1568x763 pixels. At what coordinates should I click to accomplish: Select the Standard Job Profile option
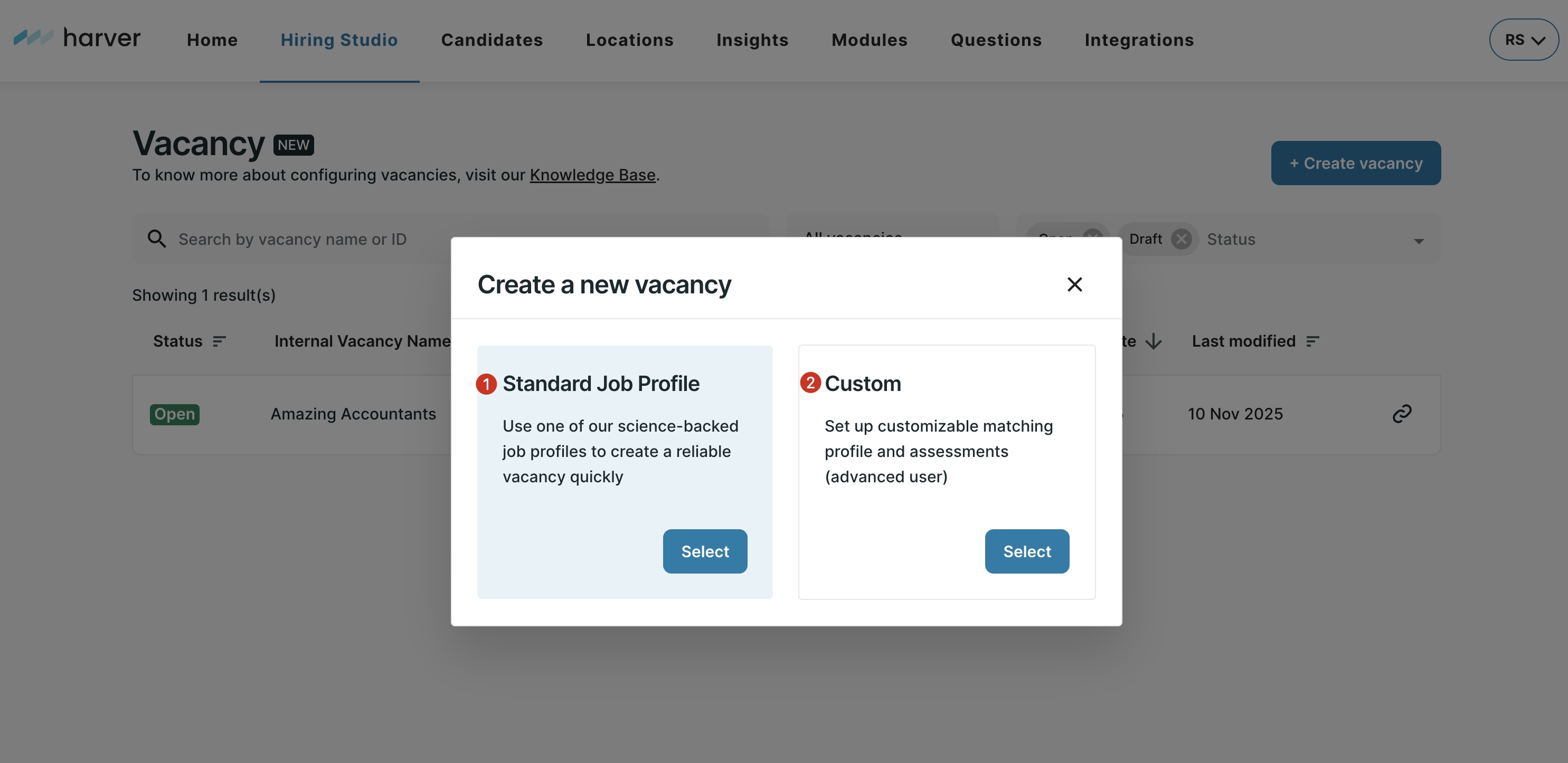tap(705, 551)
